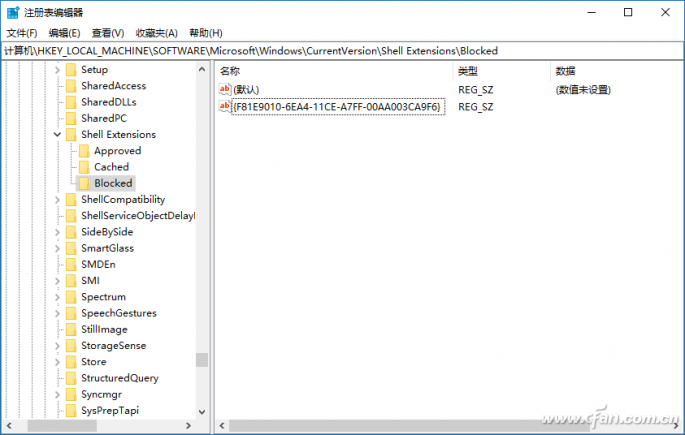Click the Spectrum folder icon
Screen dimensions: 685x435
71,297
